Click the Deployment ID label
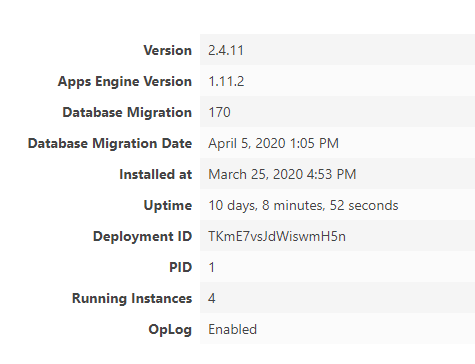Screen dimensions: 475x364 [x=143, y=237]
